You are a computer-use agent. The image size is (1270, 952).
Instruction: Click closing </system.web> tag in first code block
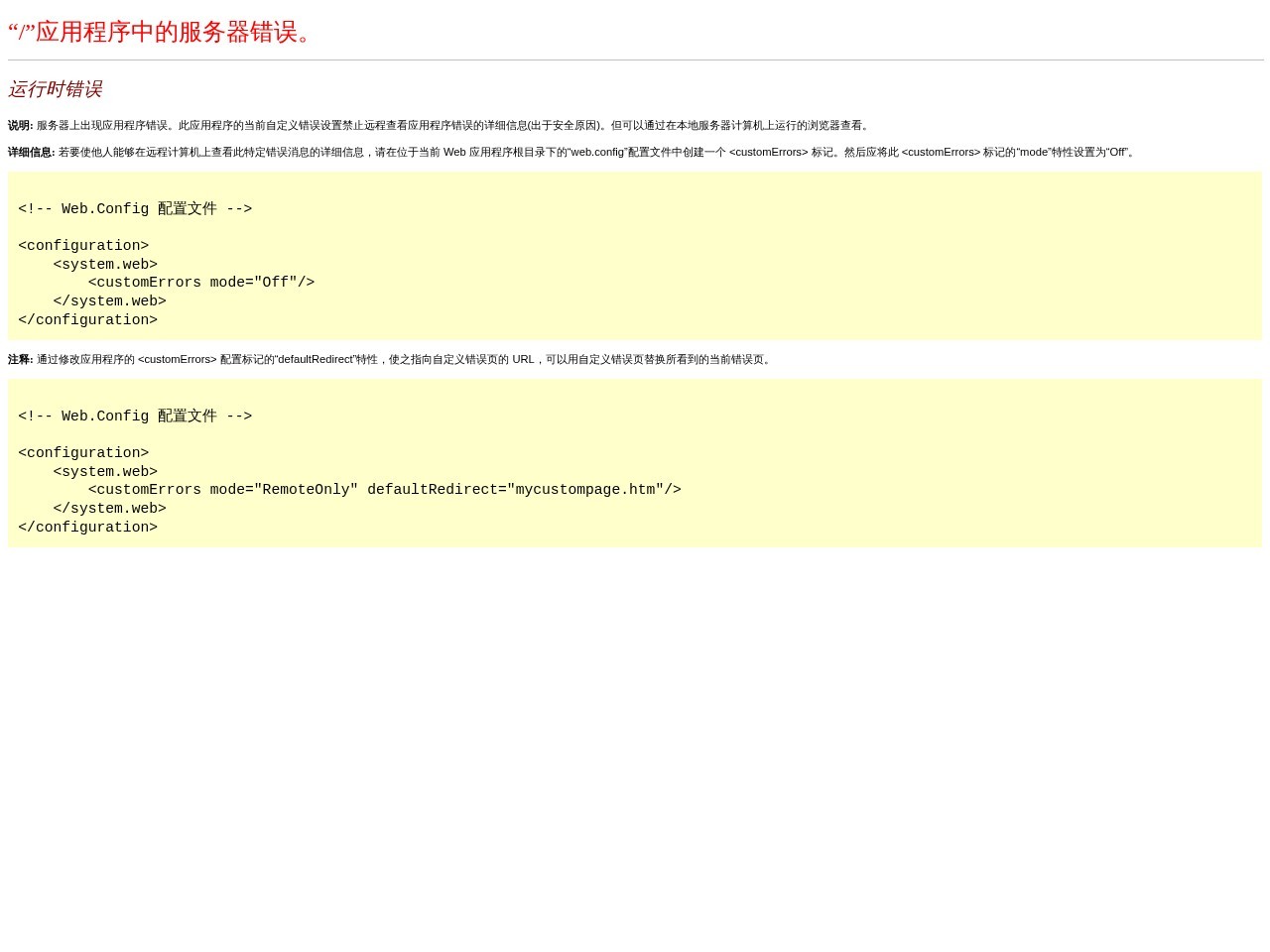click(x=109, y=301)
